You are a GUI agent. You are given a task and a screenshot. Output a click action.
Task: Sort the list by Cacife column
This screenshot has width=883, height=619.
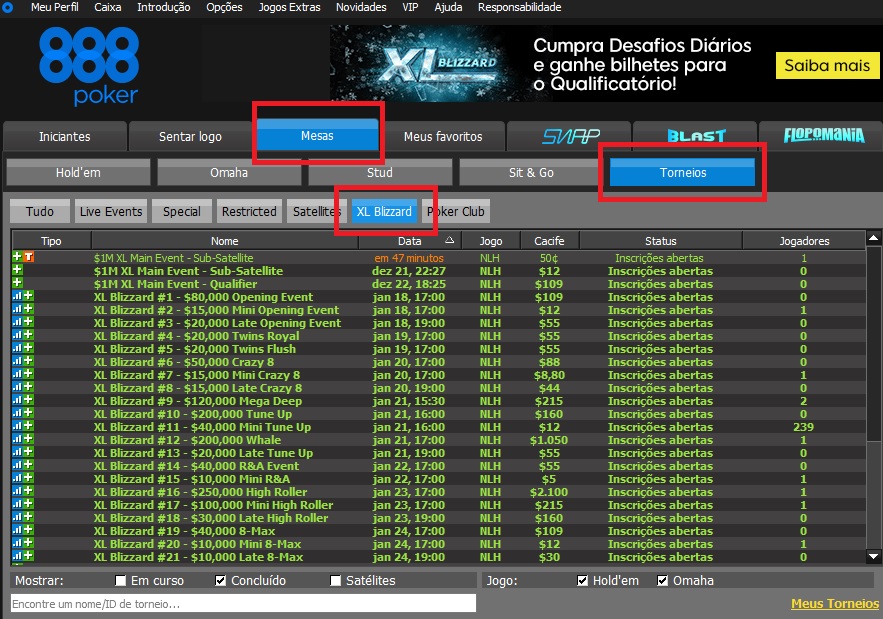click(549, 241)
